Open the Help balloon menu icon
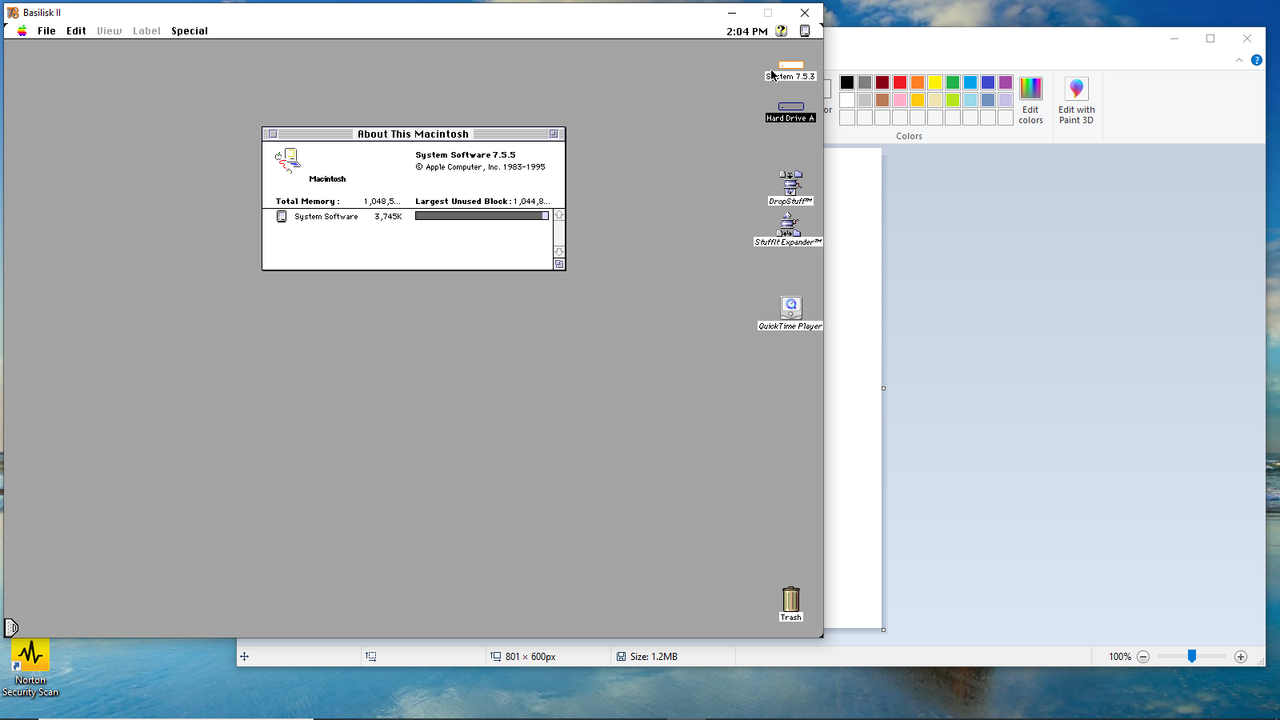 tap(782, 31)
